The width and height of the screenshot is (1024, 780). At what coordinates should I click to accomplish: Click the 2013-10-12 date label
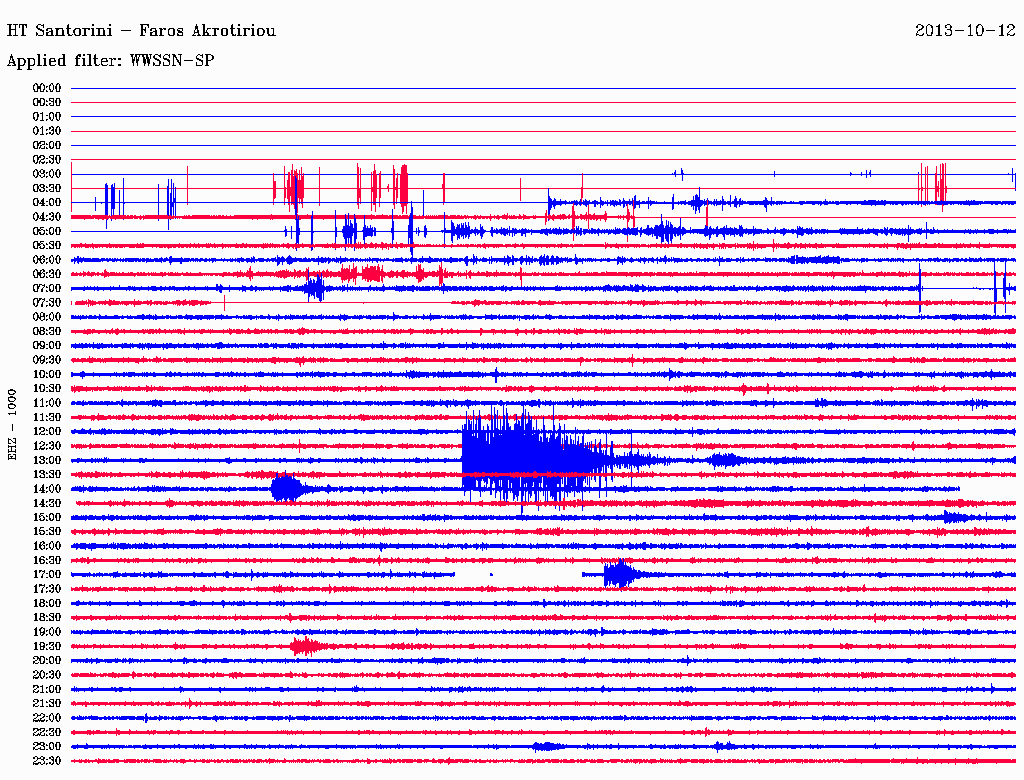click(x=965, y=31)
